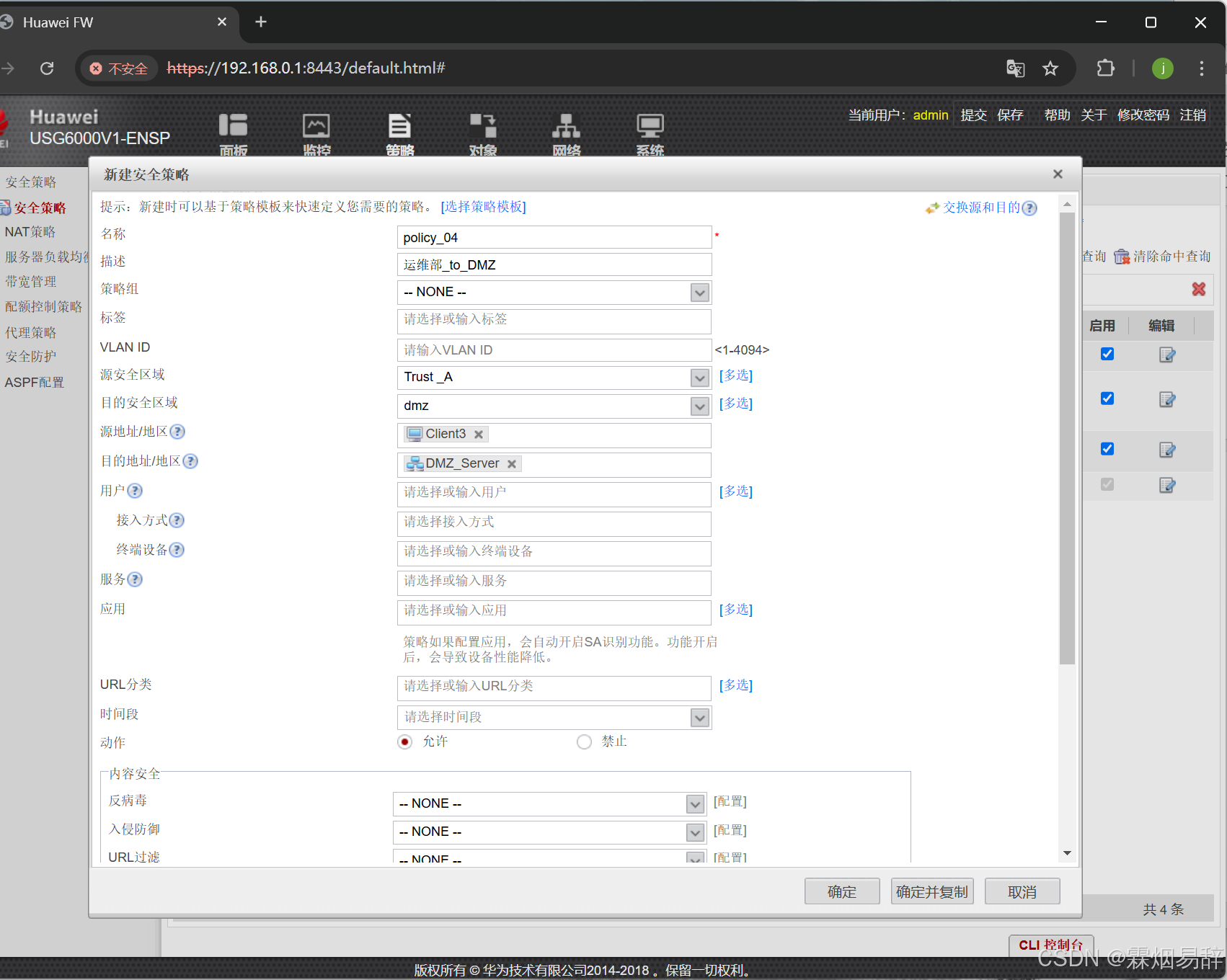Click the translate page icon in address bar
The width and height of the screenshot is (1227, 980).
tap(1016, 68)
